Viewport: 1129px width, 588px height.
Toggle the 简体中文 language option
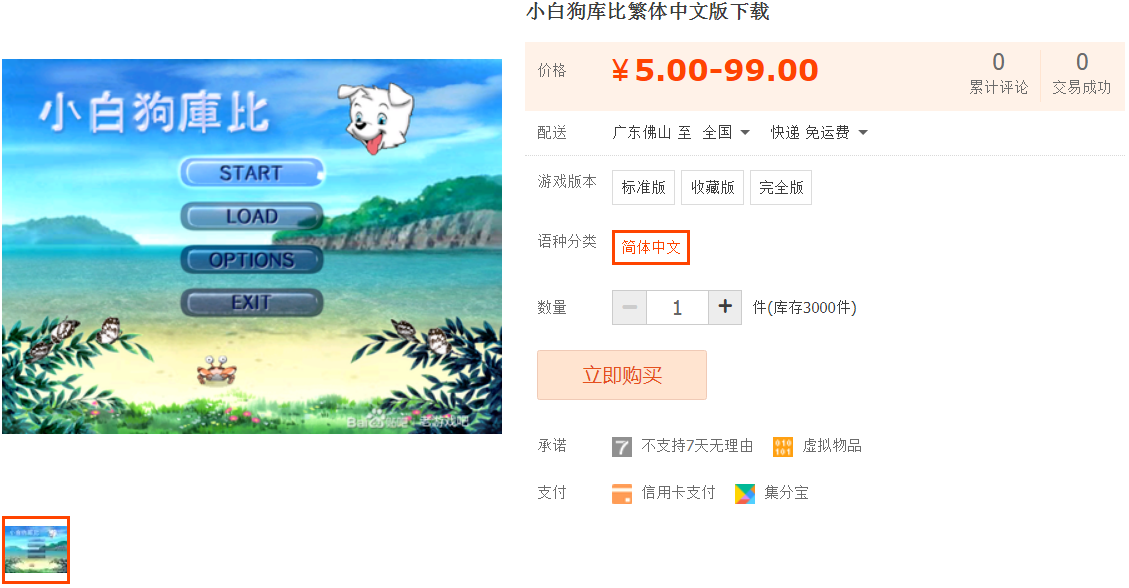tap(651, 248)
